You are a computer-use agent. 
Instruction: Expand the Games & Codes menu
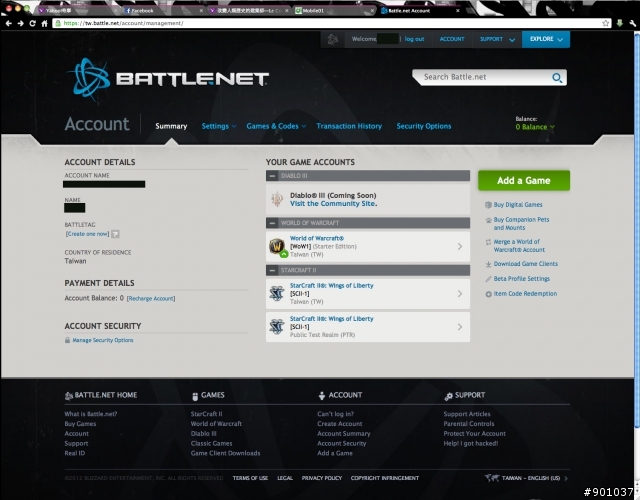tap(276, 126)
